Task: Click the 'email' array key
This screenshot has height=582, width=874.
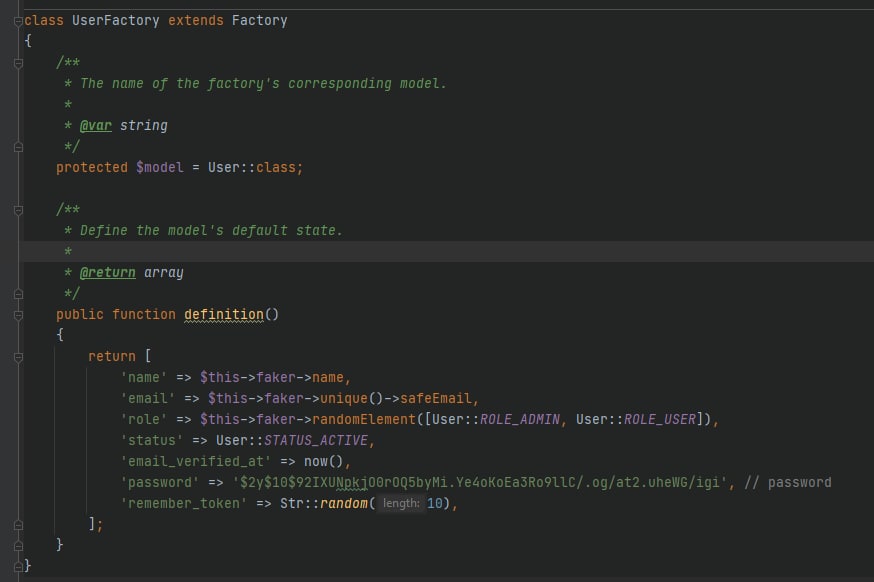Action: coord(148,399)
